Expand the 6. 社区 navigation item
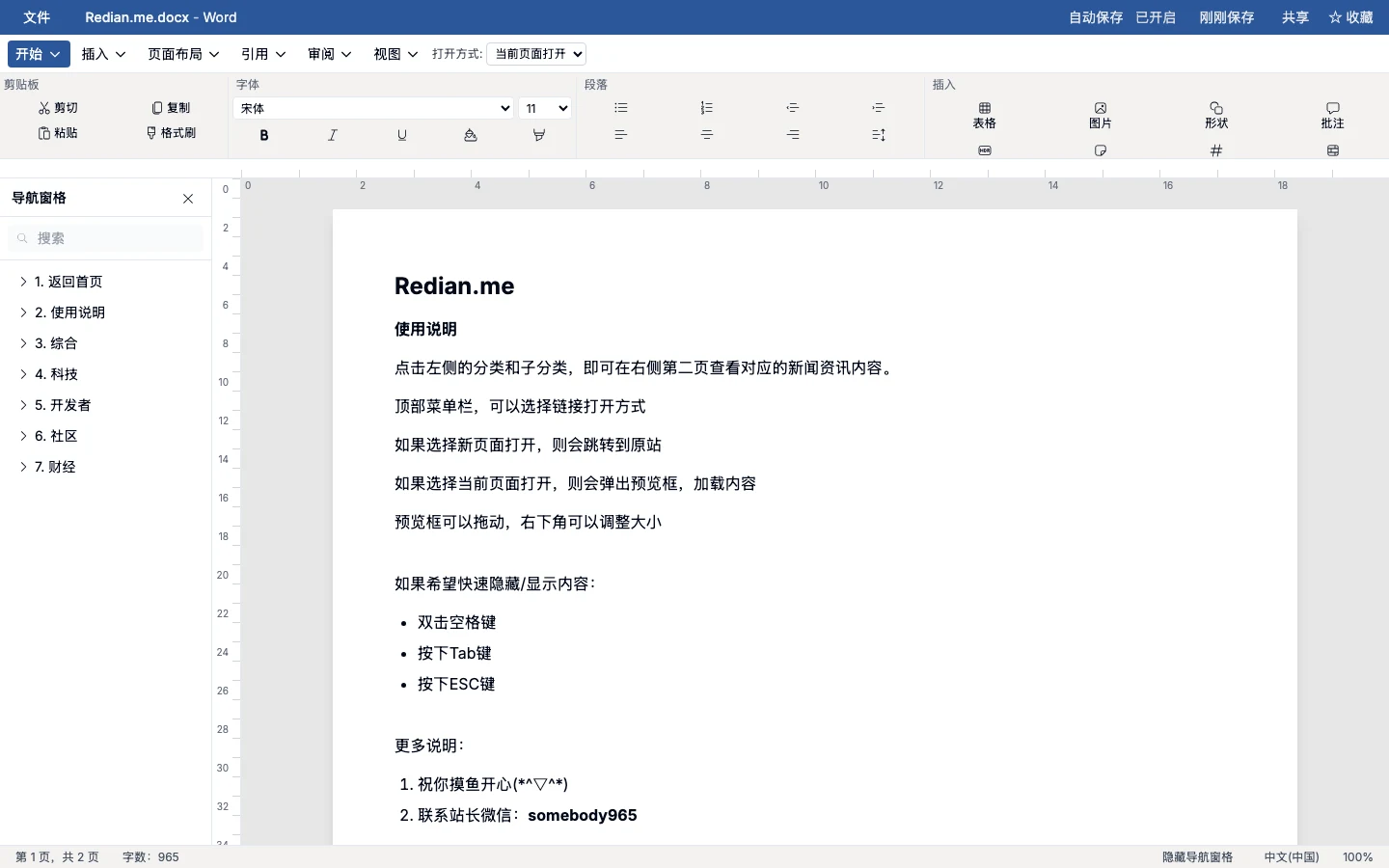 23,436
